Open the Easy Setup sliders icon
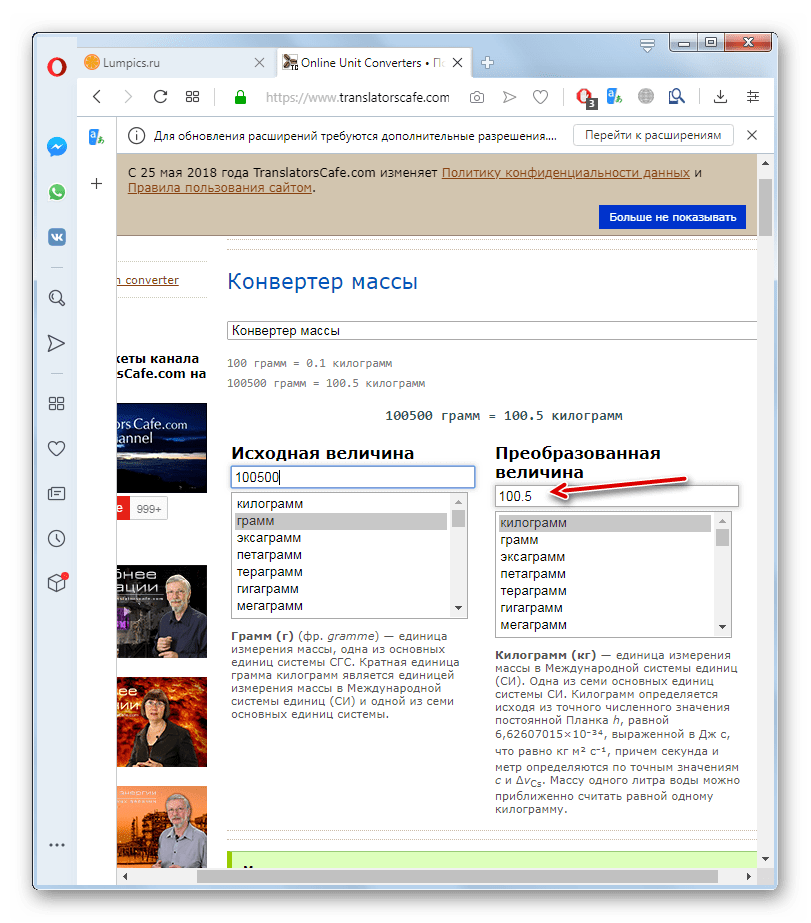The height and width of the screenshot is (923, 811). (x=753, y=97)
